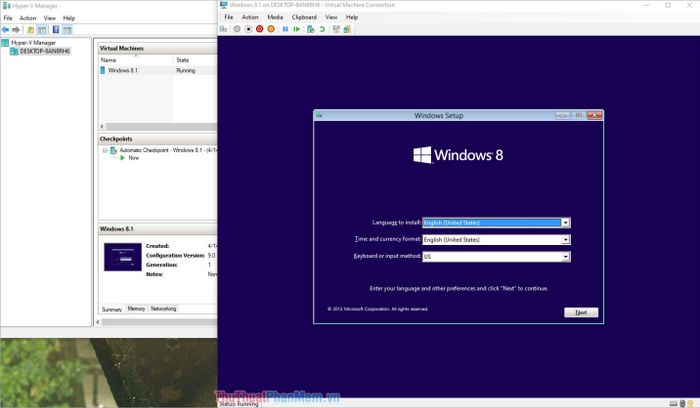Open Media menu in Virtual Machine Connection

coord(275,17)
